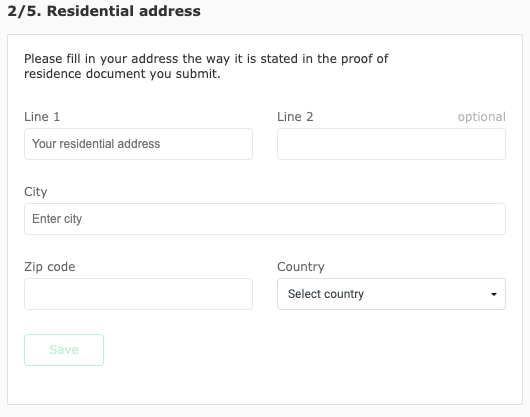This screenshot has height=417, width=530.
Task: Click the "Country" field label
Action: click(x=301, y=267)
